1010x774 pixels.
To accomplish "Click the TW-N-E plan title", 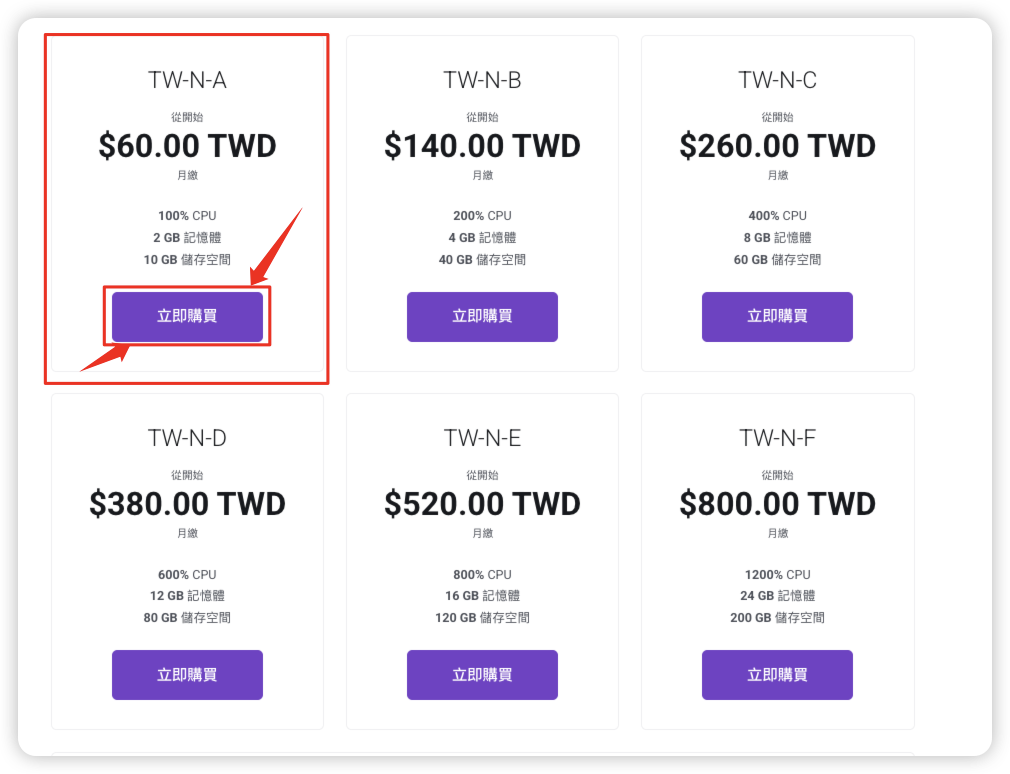I will tap(482, 438).
